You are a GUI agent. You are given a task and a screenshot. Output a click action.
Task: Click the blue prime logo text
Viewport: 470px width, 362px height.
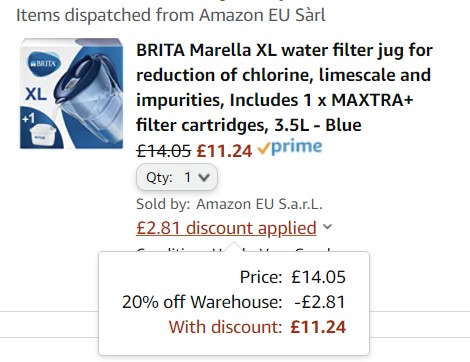point(296,147)
